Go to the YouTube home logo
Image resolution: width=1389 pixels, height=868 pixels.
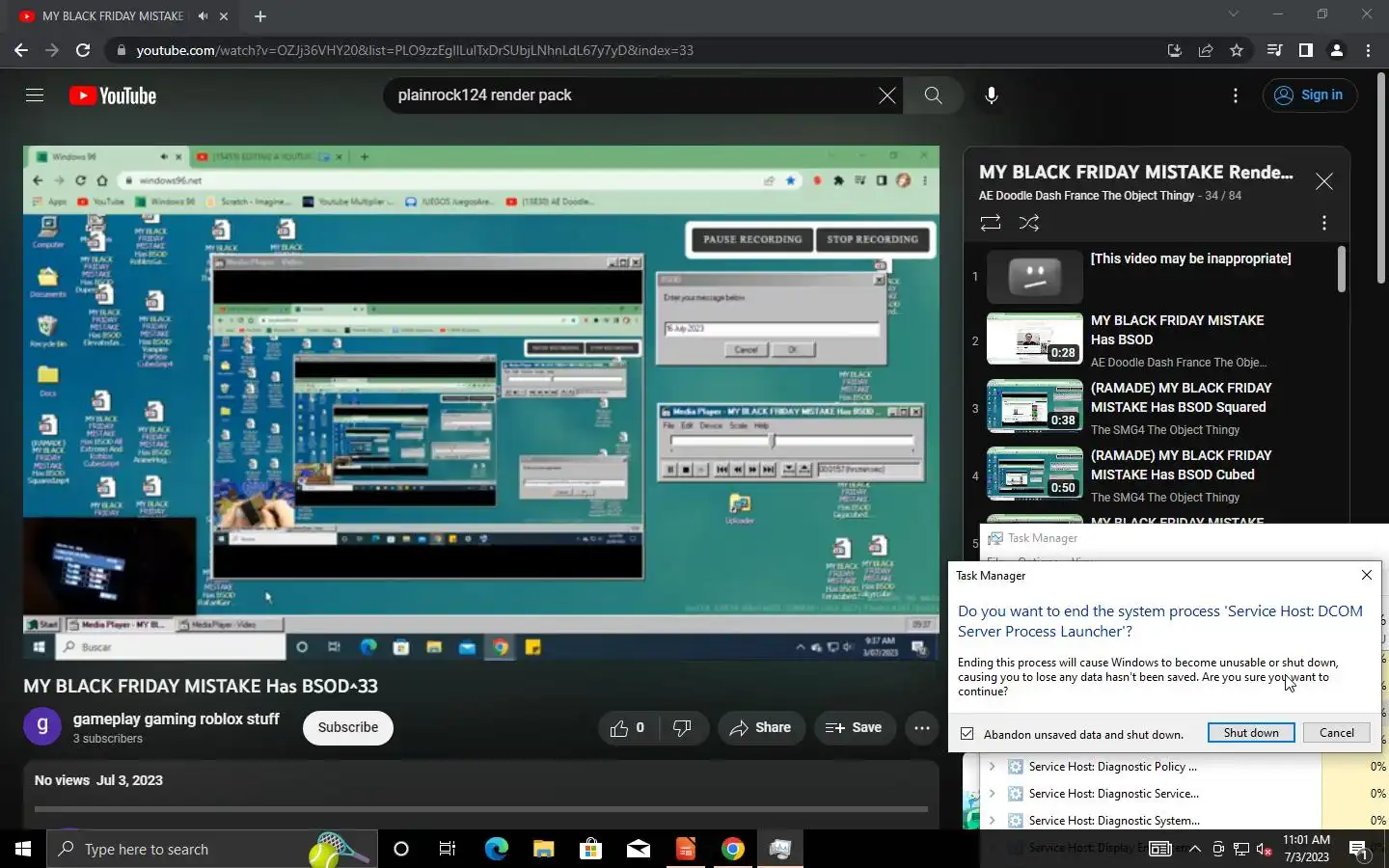(x=113, y=95)
